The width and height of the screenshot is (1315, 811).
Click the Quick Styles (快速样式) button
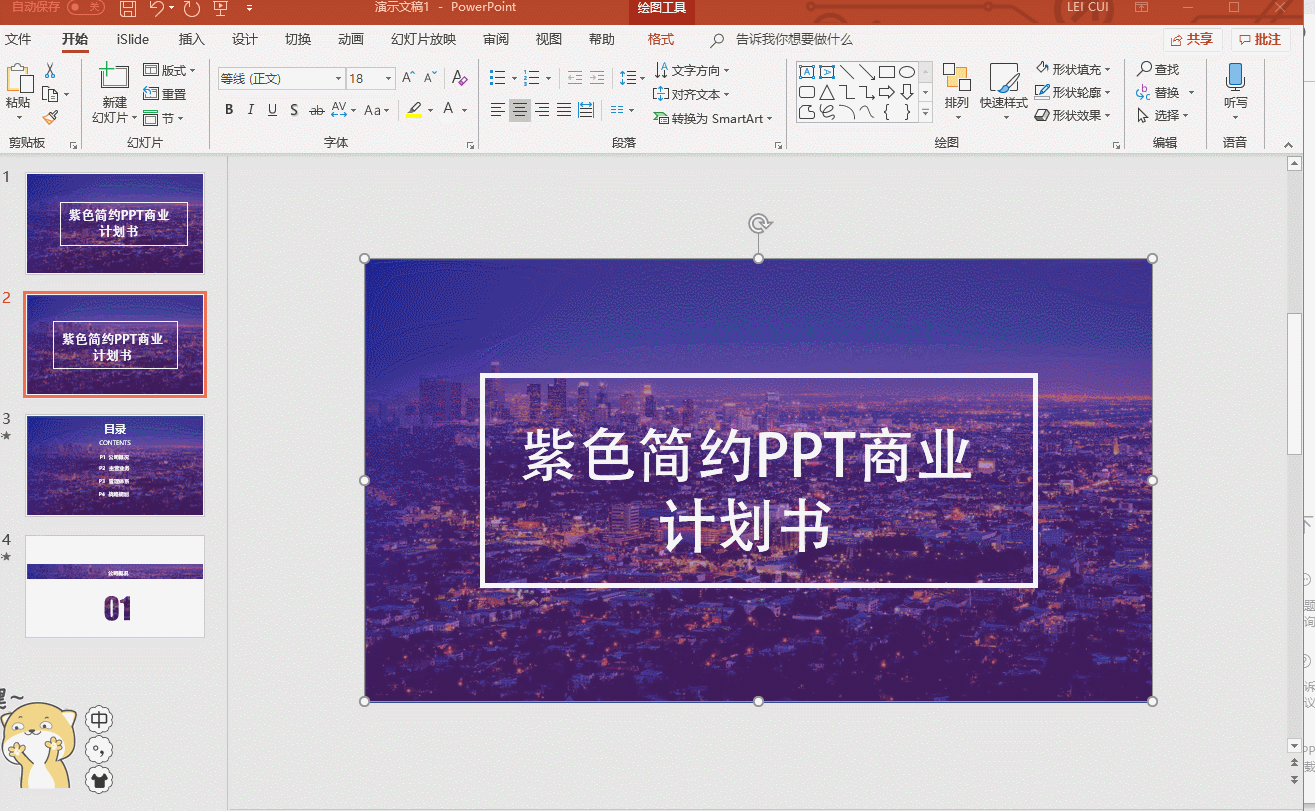1003,90
